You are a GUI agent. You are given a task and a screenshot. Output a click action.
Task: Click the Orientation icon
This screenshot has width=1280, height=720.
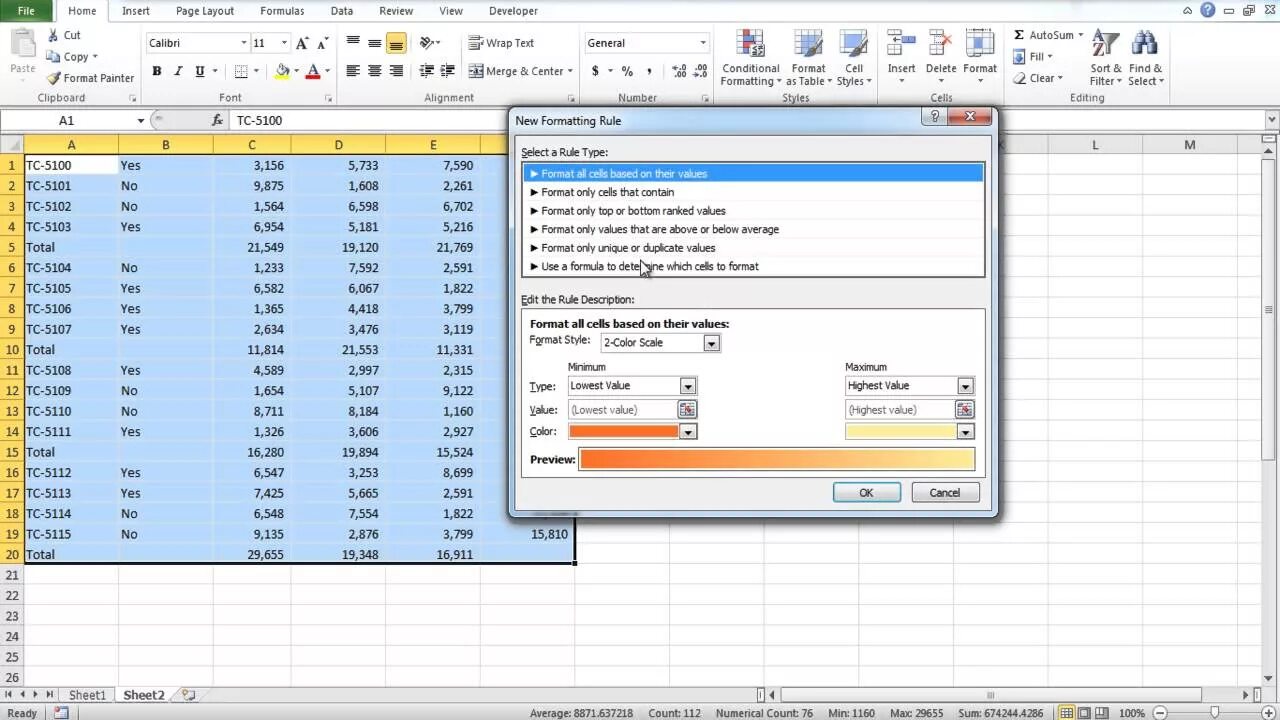[x=427, y=43]
